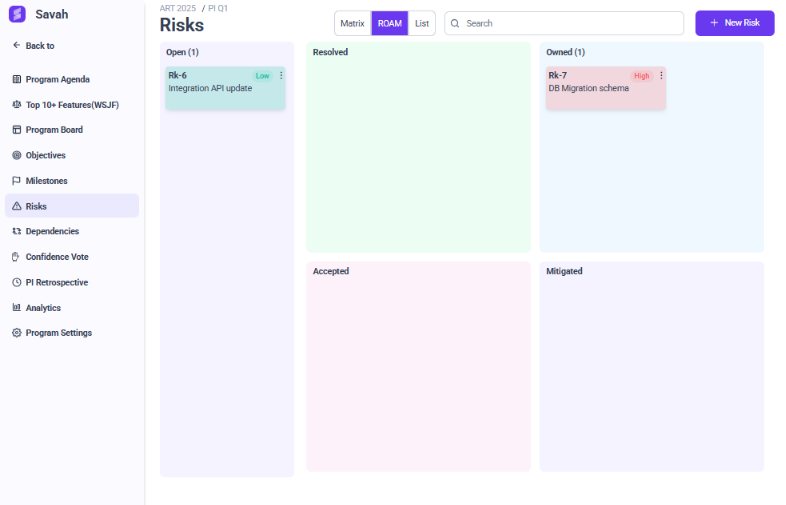Open Dependencies in sidebar

(x=52, y=231)
